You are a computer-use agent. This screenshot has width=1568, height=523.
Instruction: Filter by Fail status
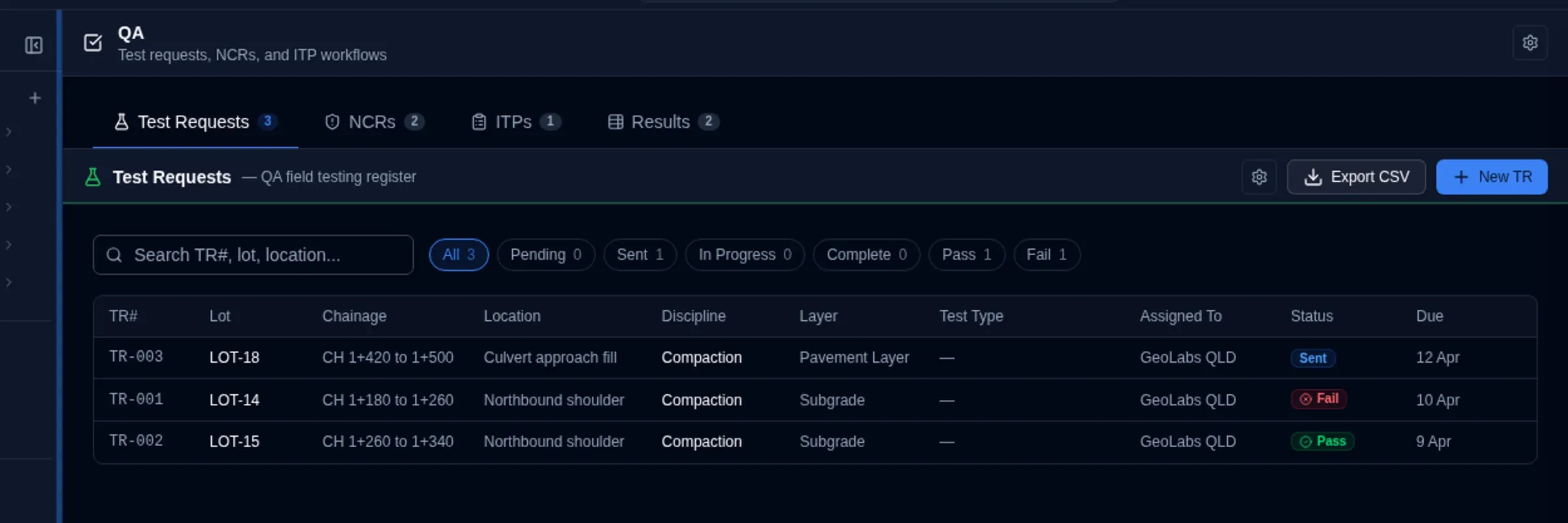(1047, 255)
